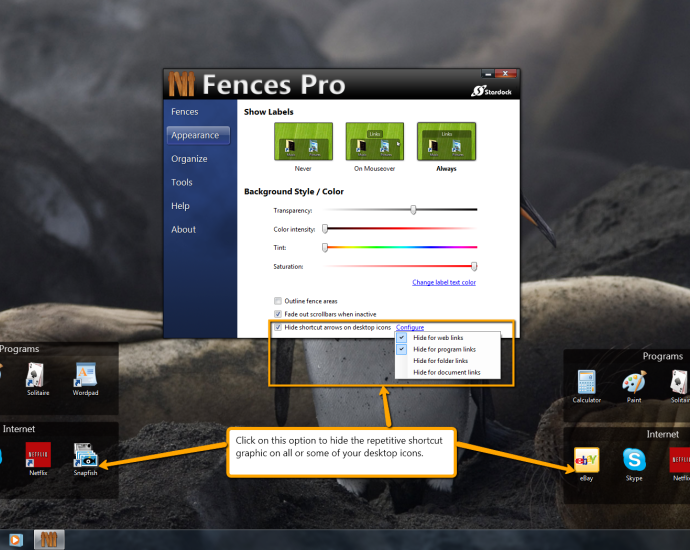Open the About section
The height and width of the screenshot is (550, 690).
point(184,229)
